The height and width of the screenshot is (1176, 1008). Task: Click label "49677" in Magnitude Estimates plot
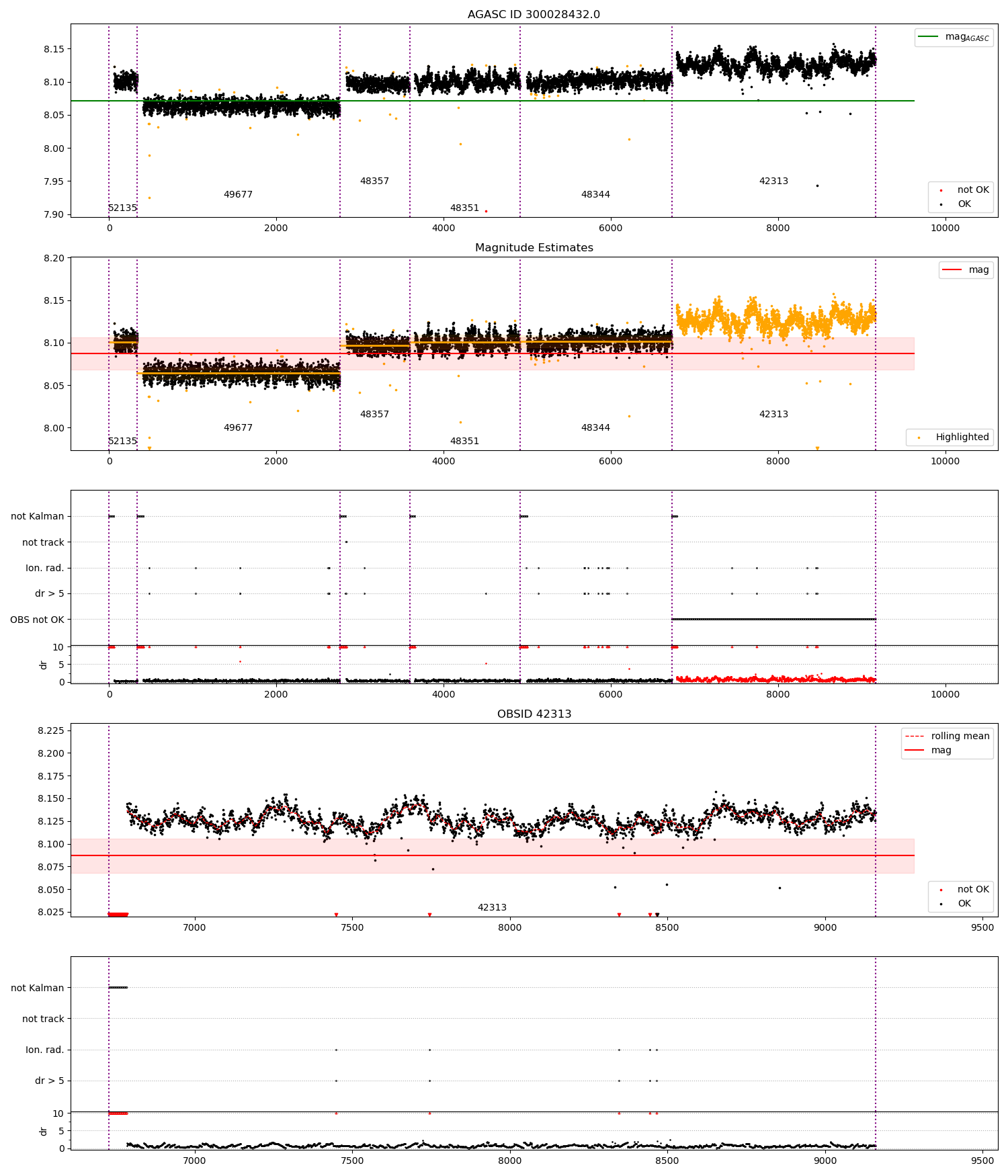click(x=238, y=427)
